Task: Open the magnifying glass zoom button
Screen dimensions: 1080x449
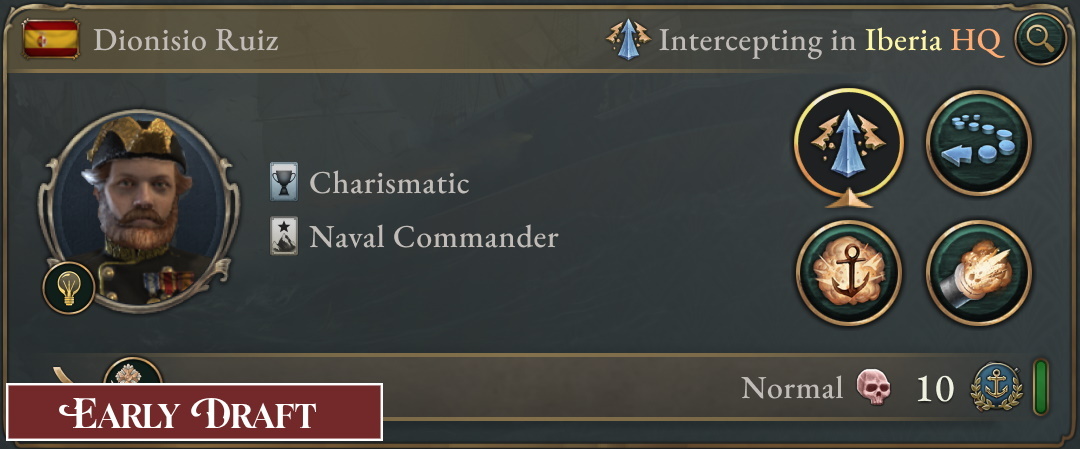Action: pyautogui.click(x=1040, y=40)
